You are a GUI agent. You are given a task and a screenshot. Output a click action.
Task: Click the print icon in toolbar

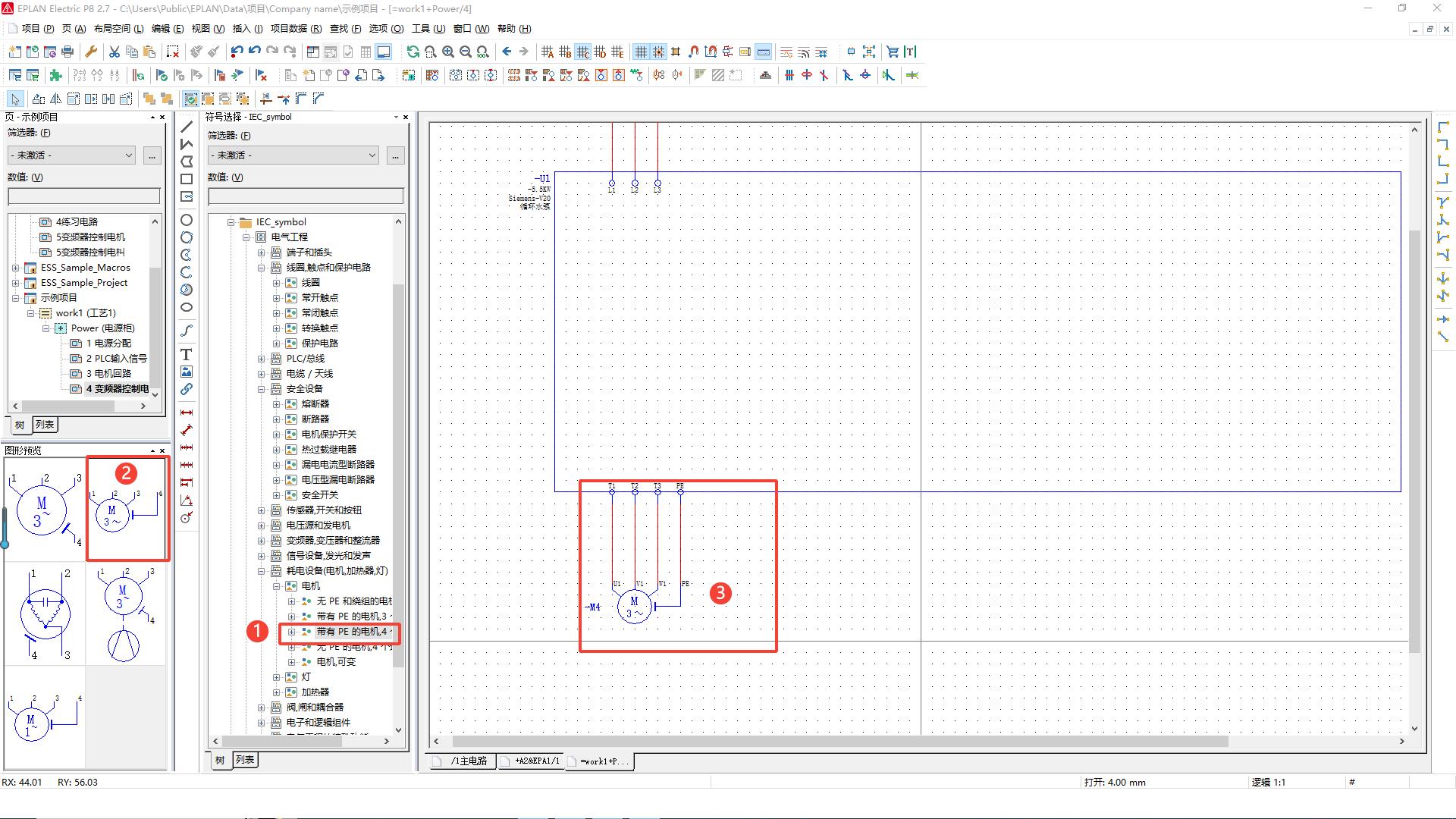67,52
